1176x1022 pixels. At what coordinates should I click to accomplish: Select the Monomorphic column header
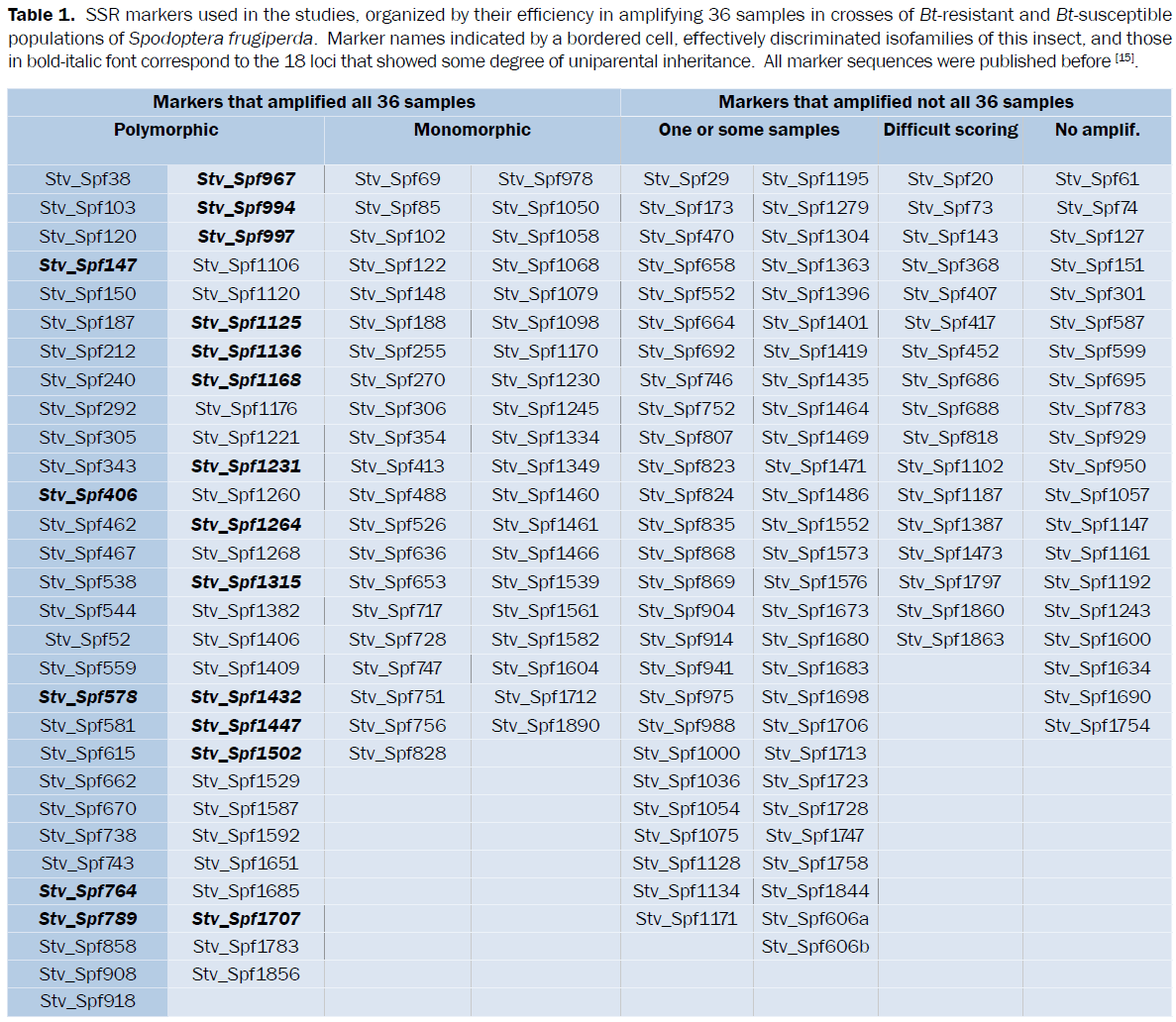472,130
